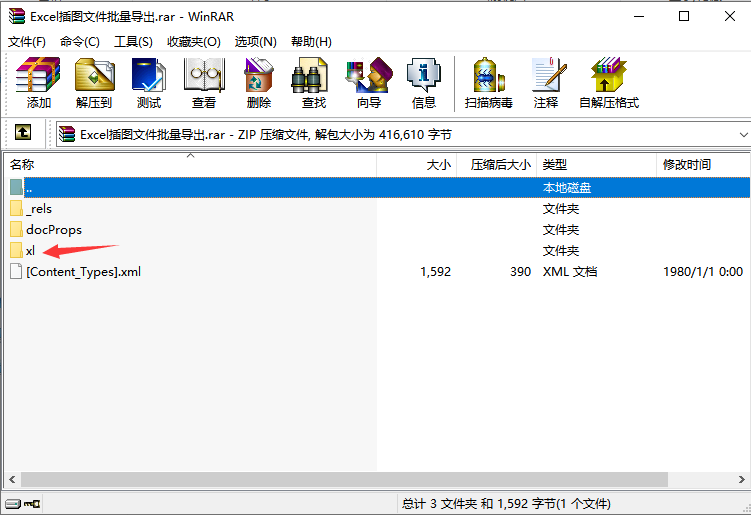
Task: Click the archive path address field
Action: pyautogui.click(x=402, y=135)
